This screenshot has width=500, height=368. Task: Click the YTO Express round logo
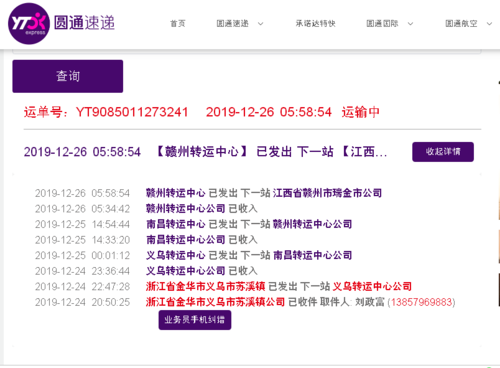click(x=29, y=24)
